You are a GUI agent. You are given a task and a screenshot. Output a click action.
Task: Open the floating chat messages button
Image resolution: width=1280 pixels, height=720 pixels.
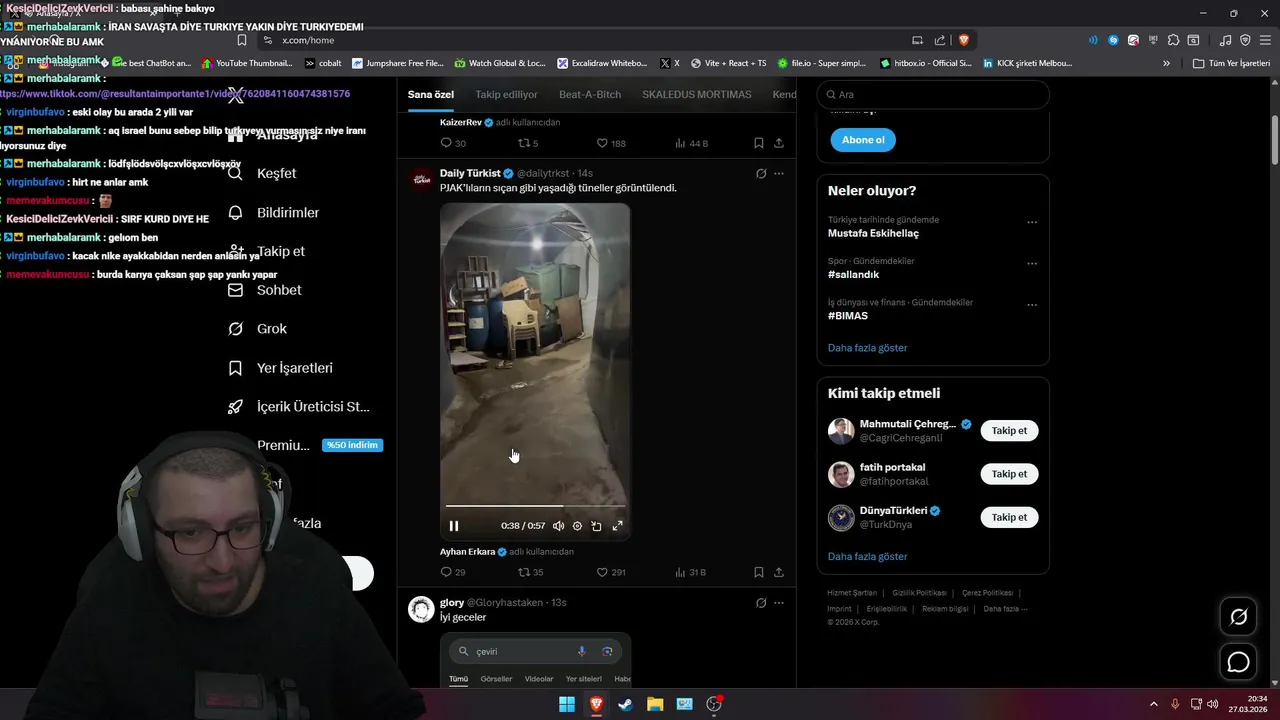[1238, 662]
